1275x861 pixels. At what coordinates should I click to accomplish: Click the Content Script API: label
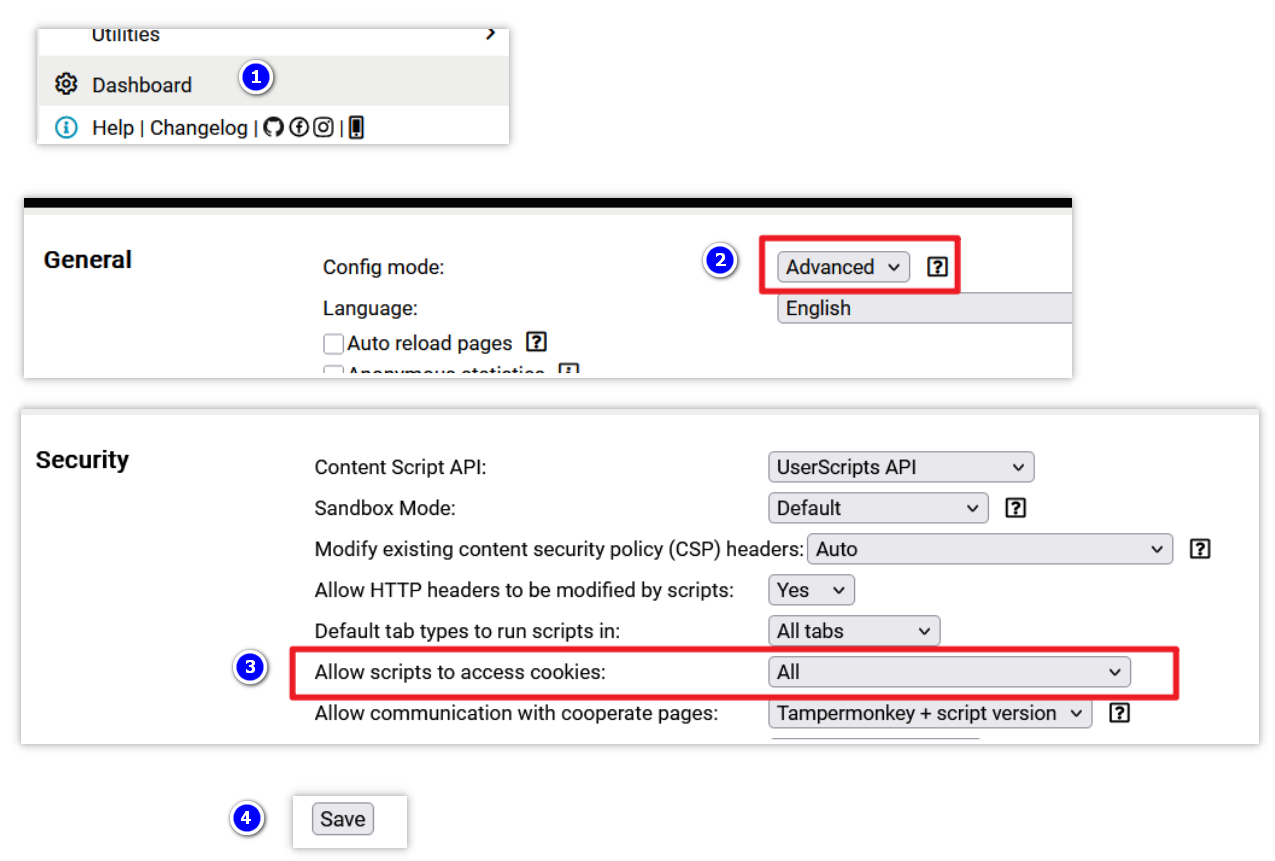(400, 467)
